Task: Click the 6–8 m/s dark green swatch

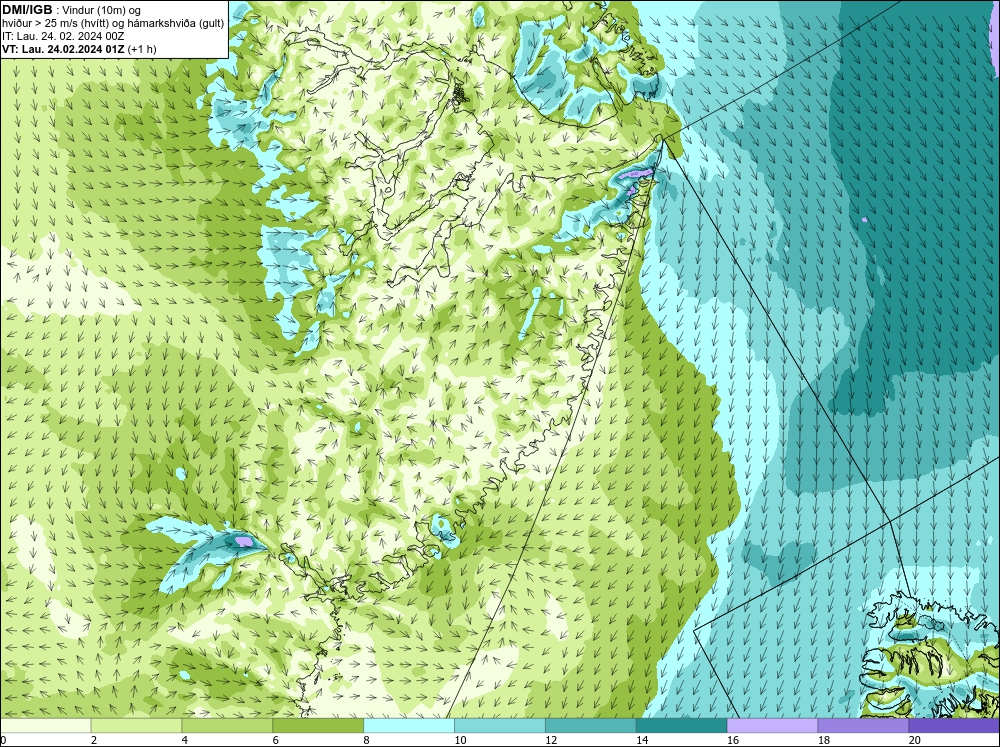Action: pos(318,726)
